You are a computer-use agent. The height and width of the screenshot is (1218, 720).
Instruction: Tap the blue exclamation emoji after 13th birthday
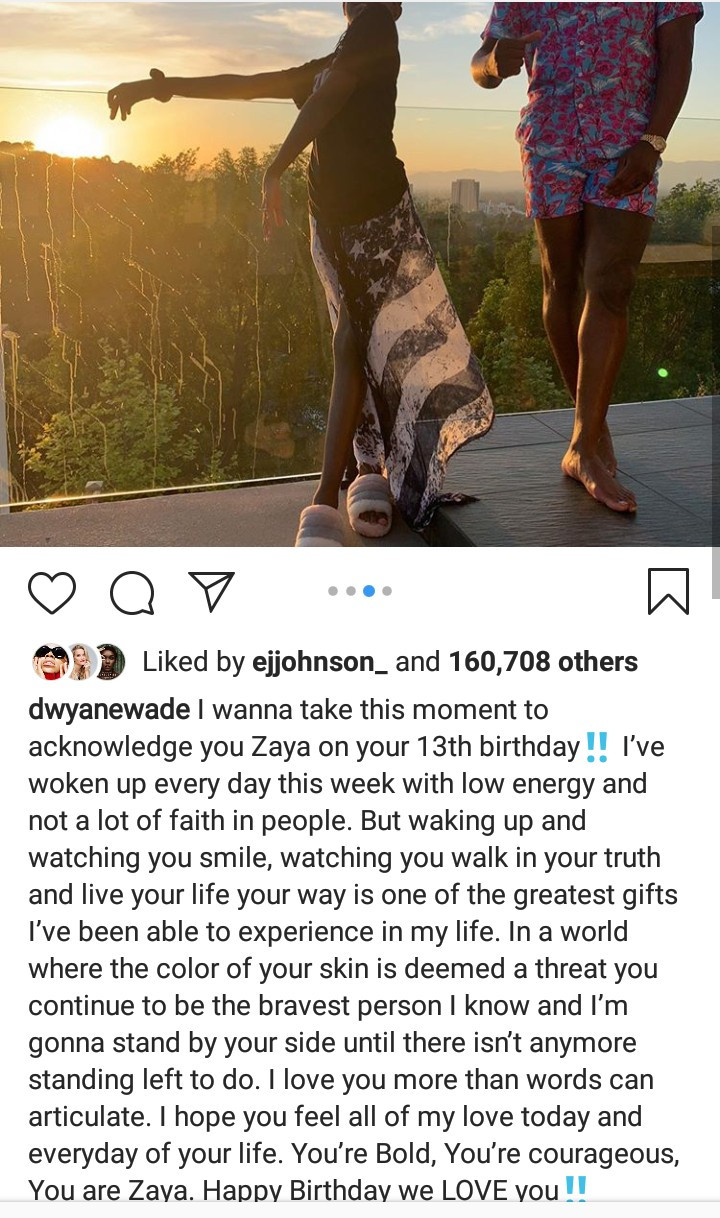597,748
